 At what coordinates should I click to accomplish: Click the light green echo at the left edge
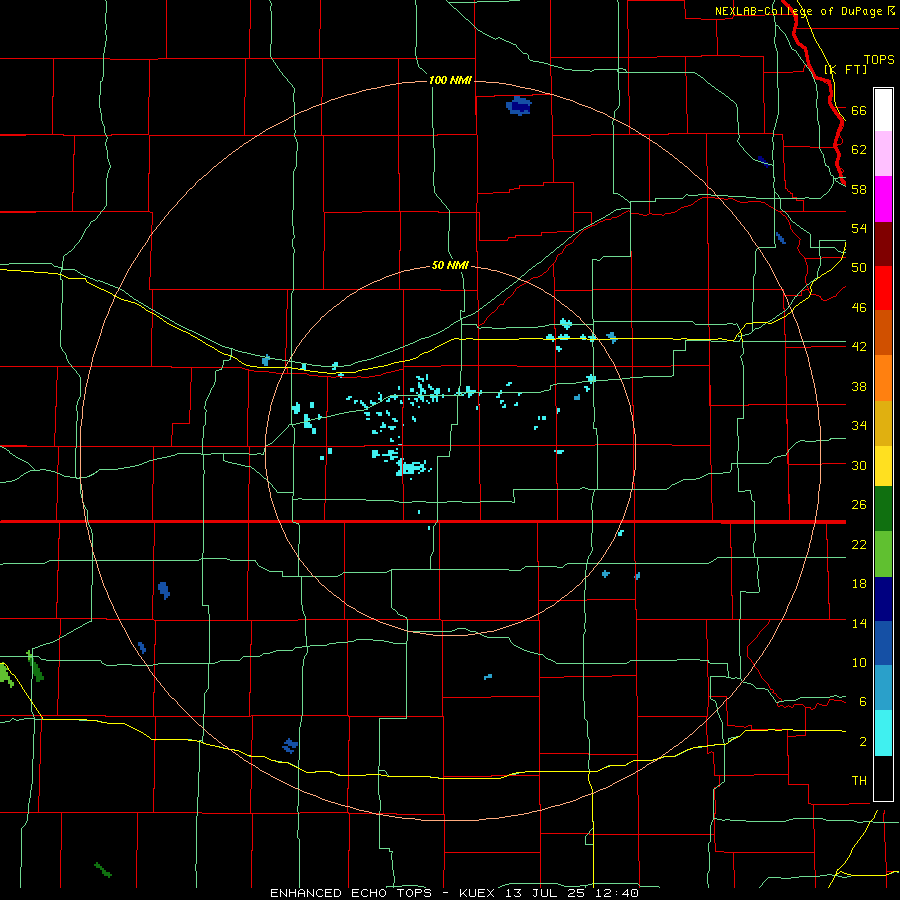[x=6, y=675]
